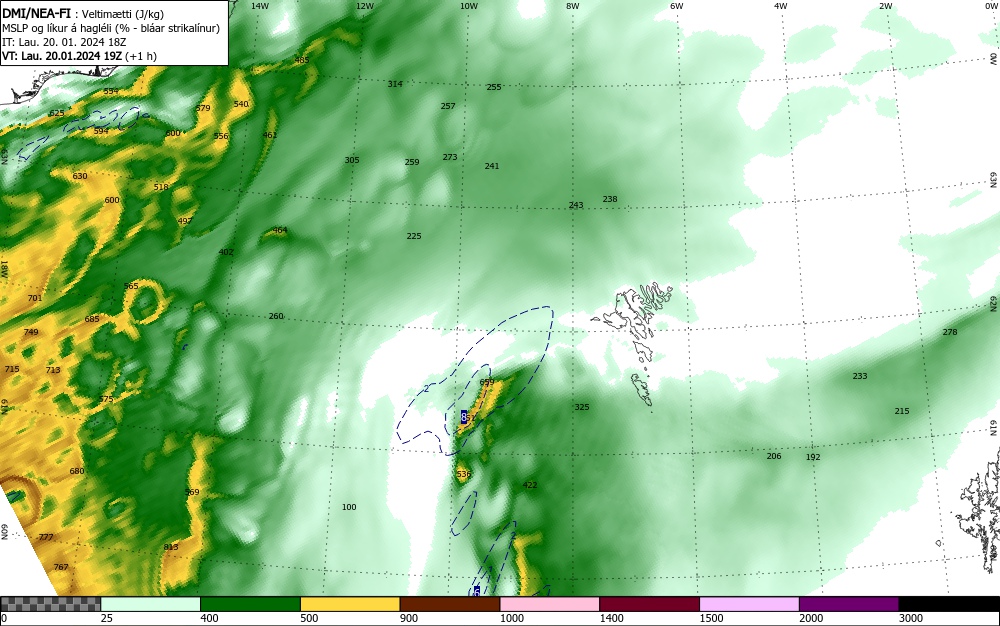This screenshot has height=626, width=1000.
Task: Click the '8W' longitude label
Action: (x=573, y=6)
